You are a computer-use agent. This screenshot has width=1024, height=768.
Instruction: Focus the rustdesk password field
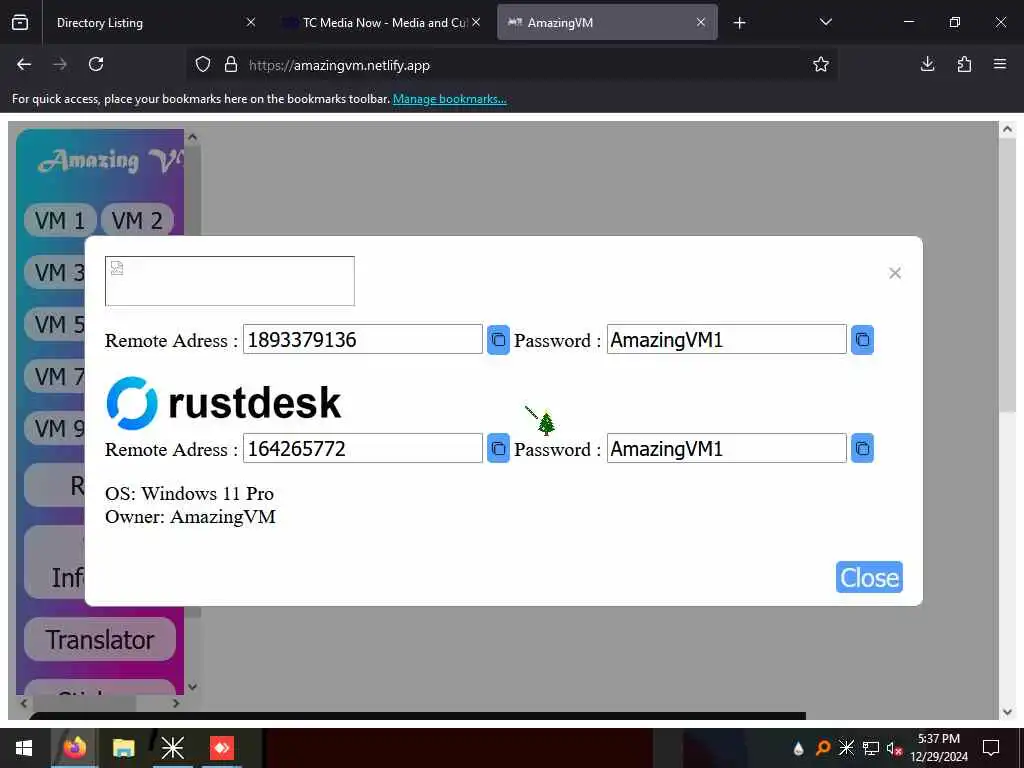click(726, 449)
